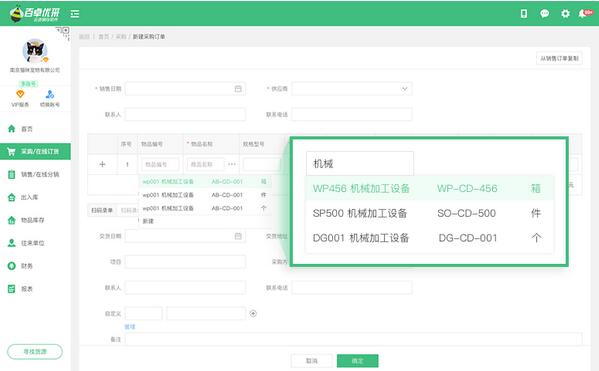Click the switch account icon in the sidebar
This screenshot has width=599, height=371.
click(50, 94)
